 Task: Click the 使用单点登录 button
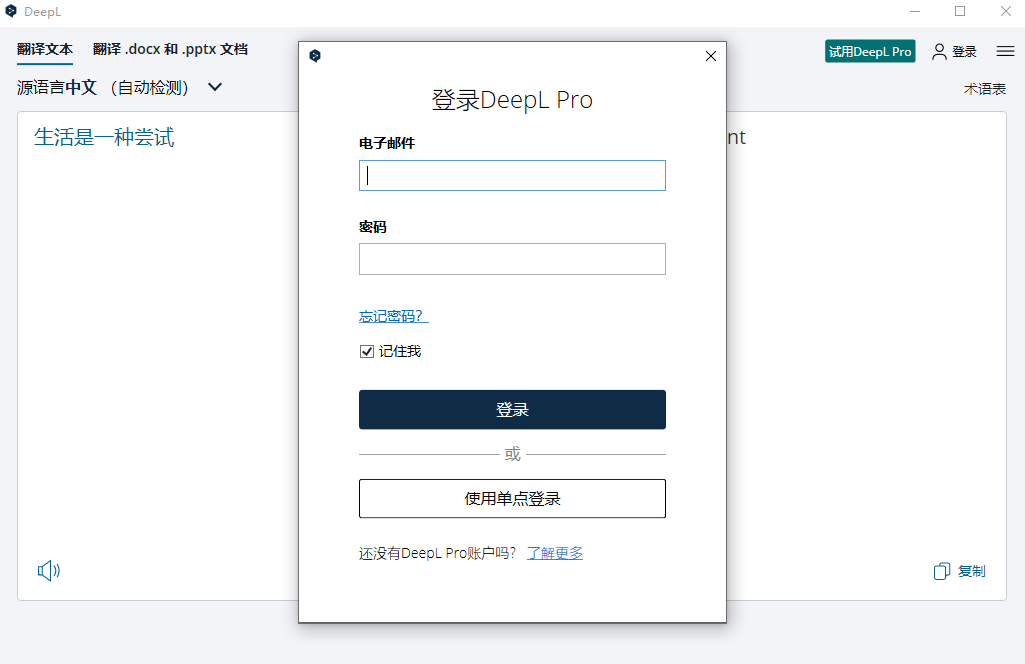[512, 499]
